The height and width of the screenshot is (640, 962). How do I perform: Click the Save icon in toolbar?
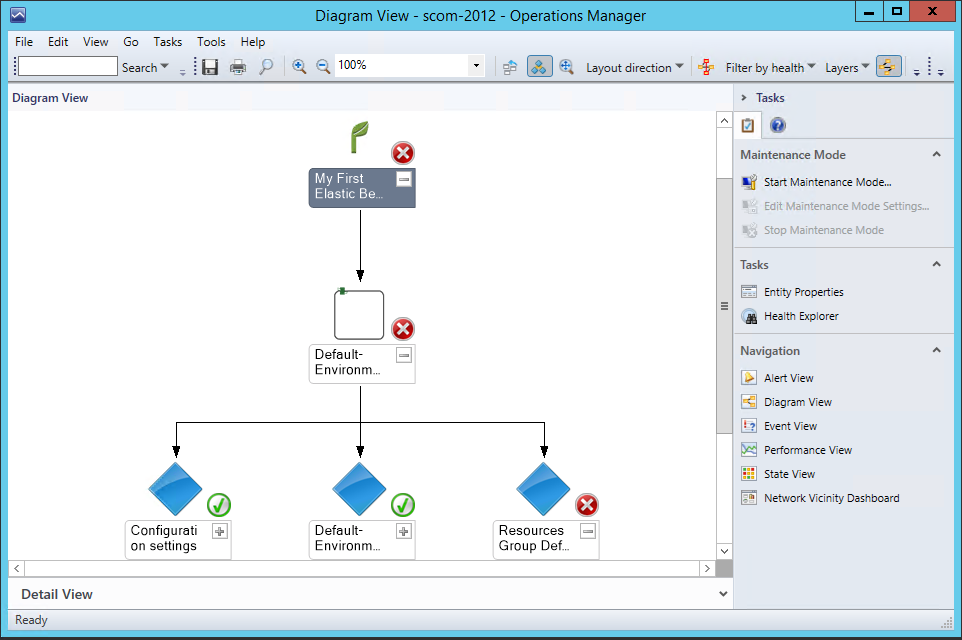point(210,67)
